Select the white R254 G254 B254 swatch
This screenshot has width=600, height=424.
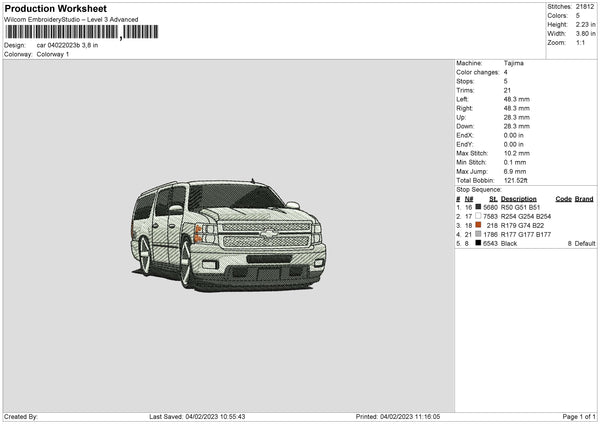point(479,216)
